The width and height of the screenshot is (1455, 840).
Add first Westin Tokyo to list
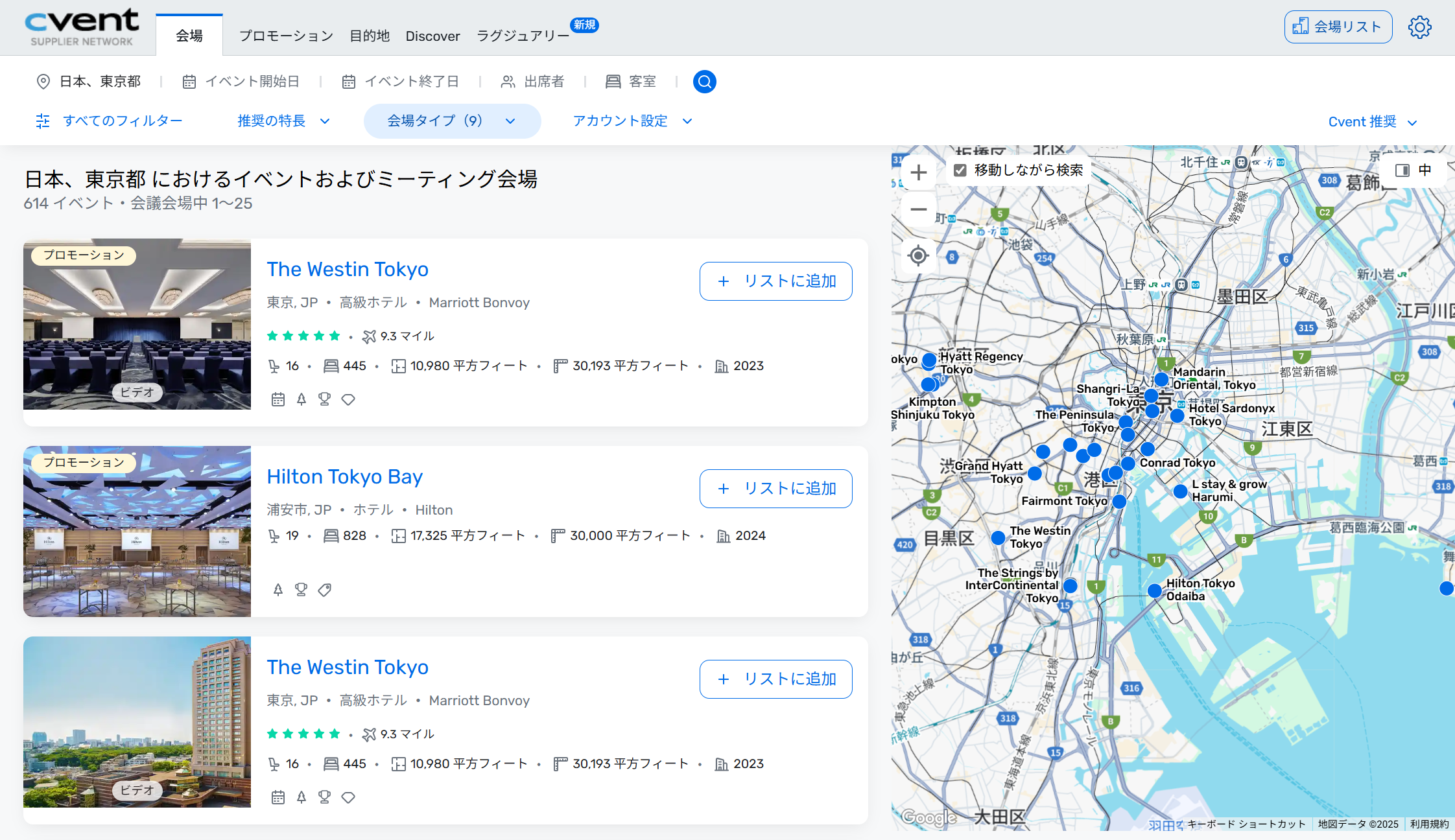click(776, 281)
